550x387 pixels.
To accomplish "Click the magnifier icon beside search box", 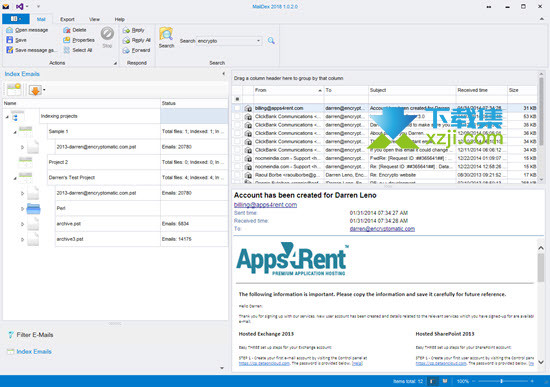I will click(x=271, y=41).
